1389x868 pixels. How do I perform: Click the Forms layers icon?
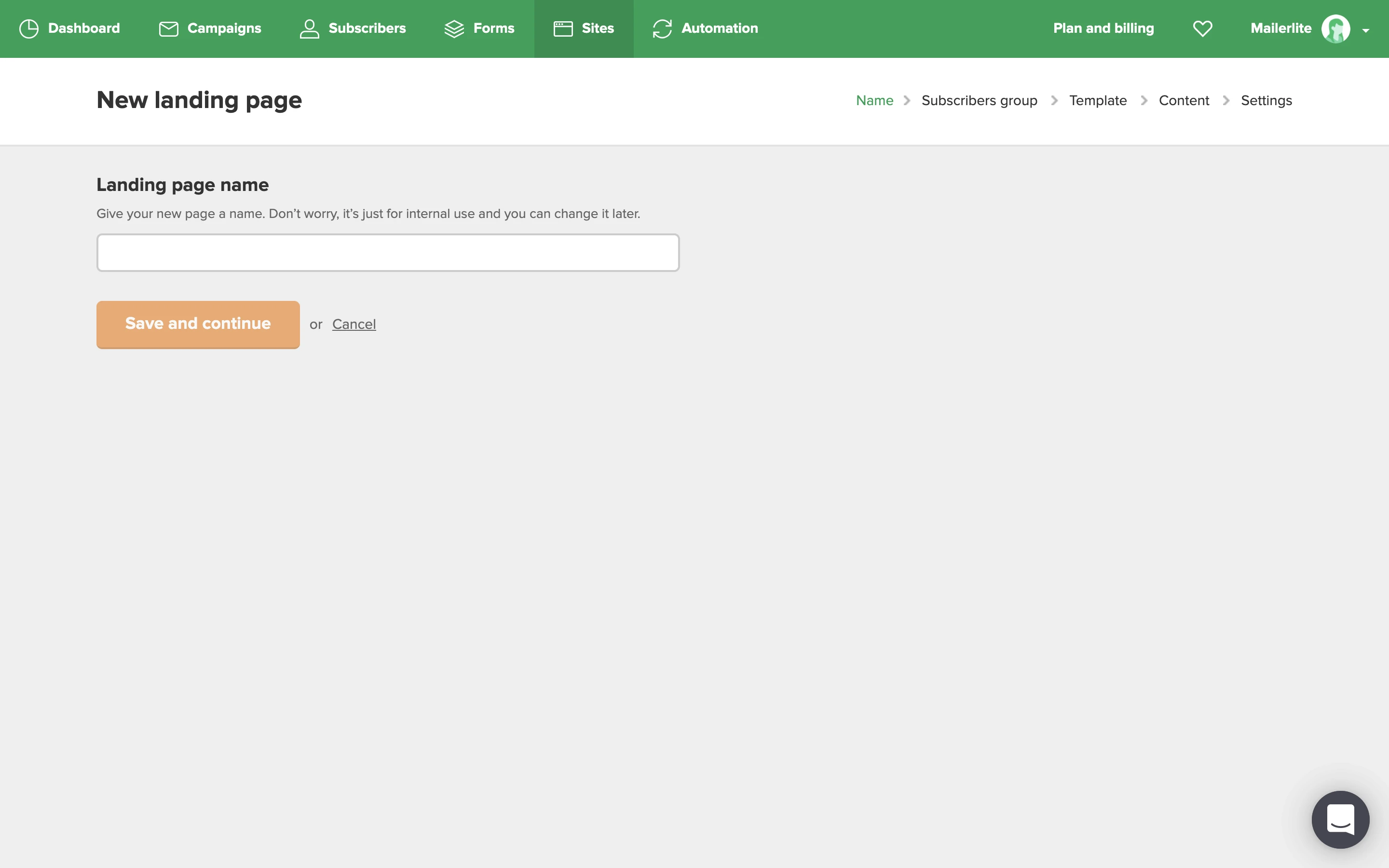[454, 29]
